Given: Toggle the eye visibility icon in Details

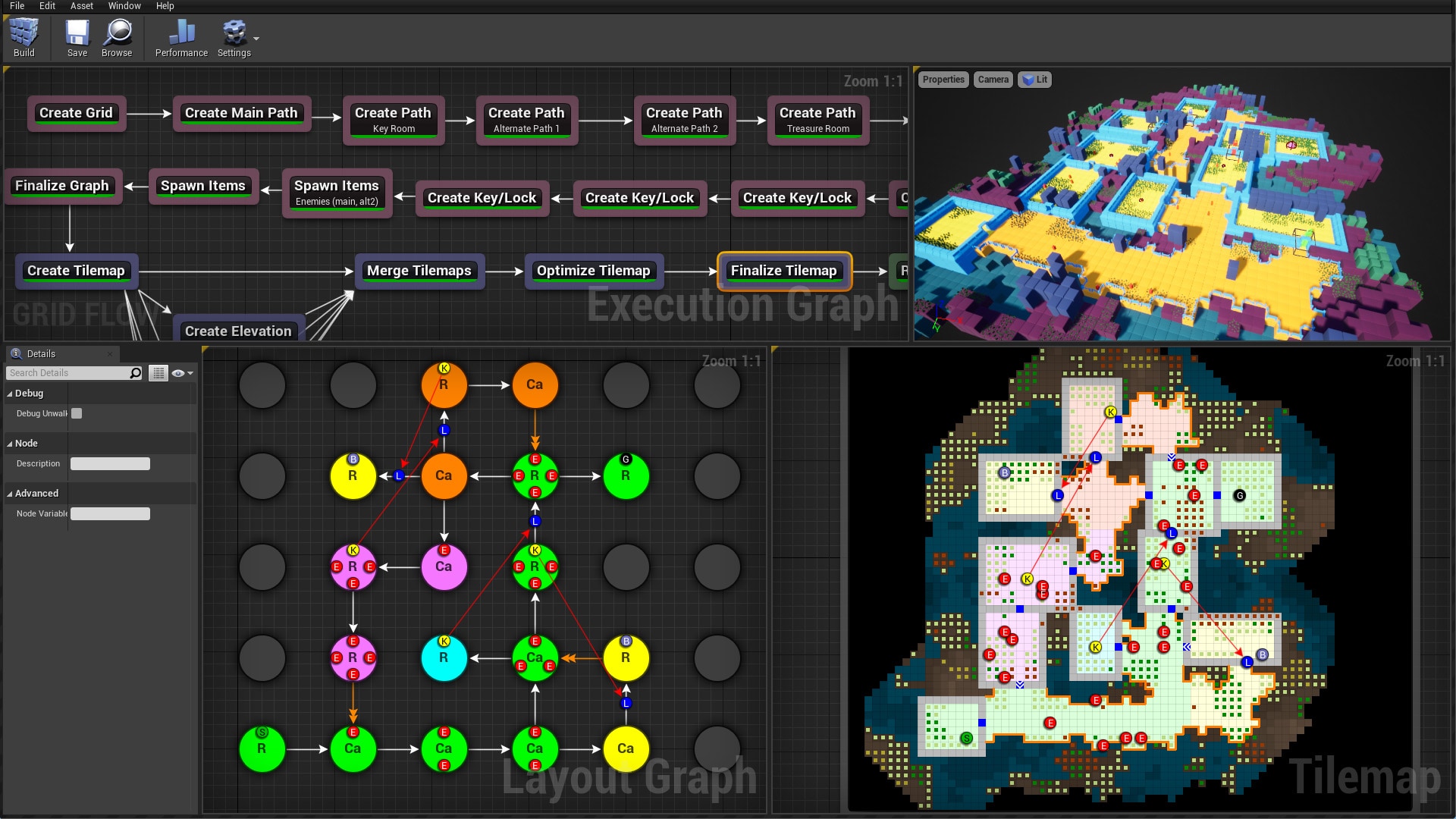Looking at the screenshot, I should coord(178,372).
